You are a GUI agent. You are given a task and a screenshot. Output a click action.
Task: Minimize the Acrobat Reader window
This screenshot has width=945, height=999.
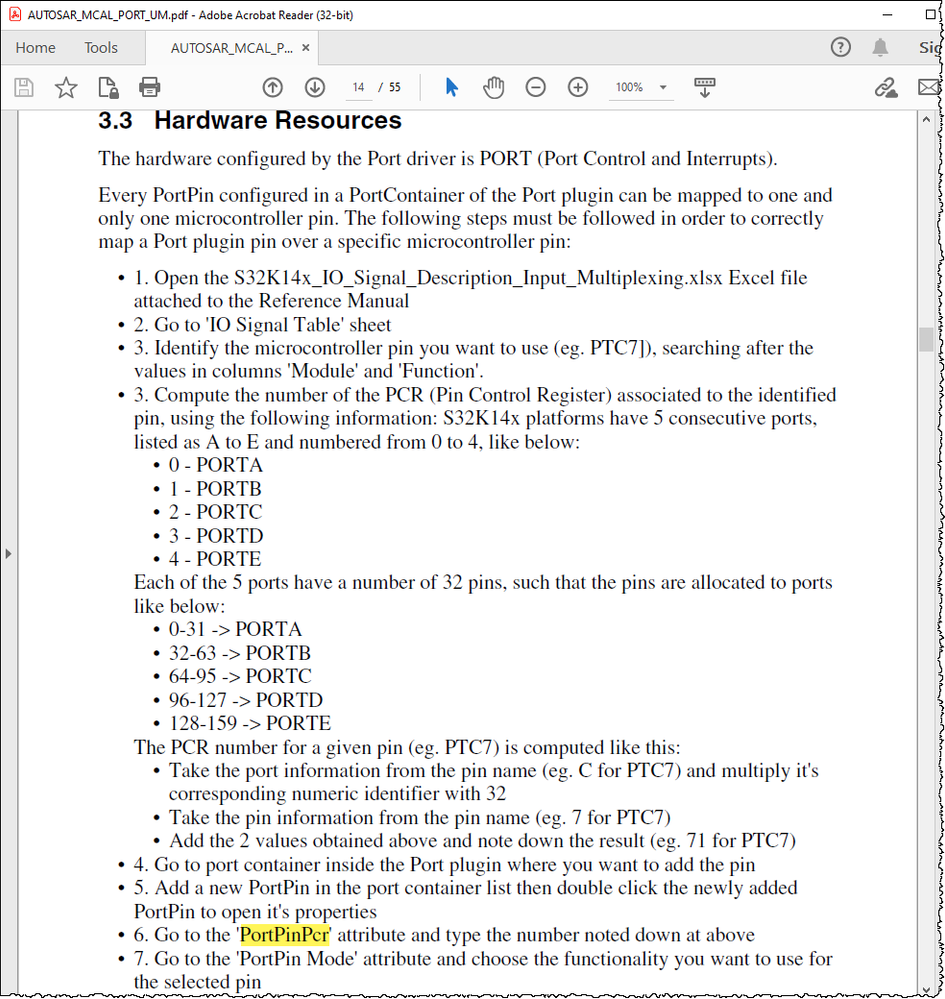(887, 14)
